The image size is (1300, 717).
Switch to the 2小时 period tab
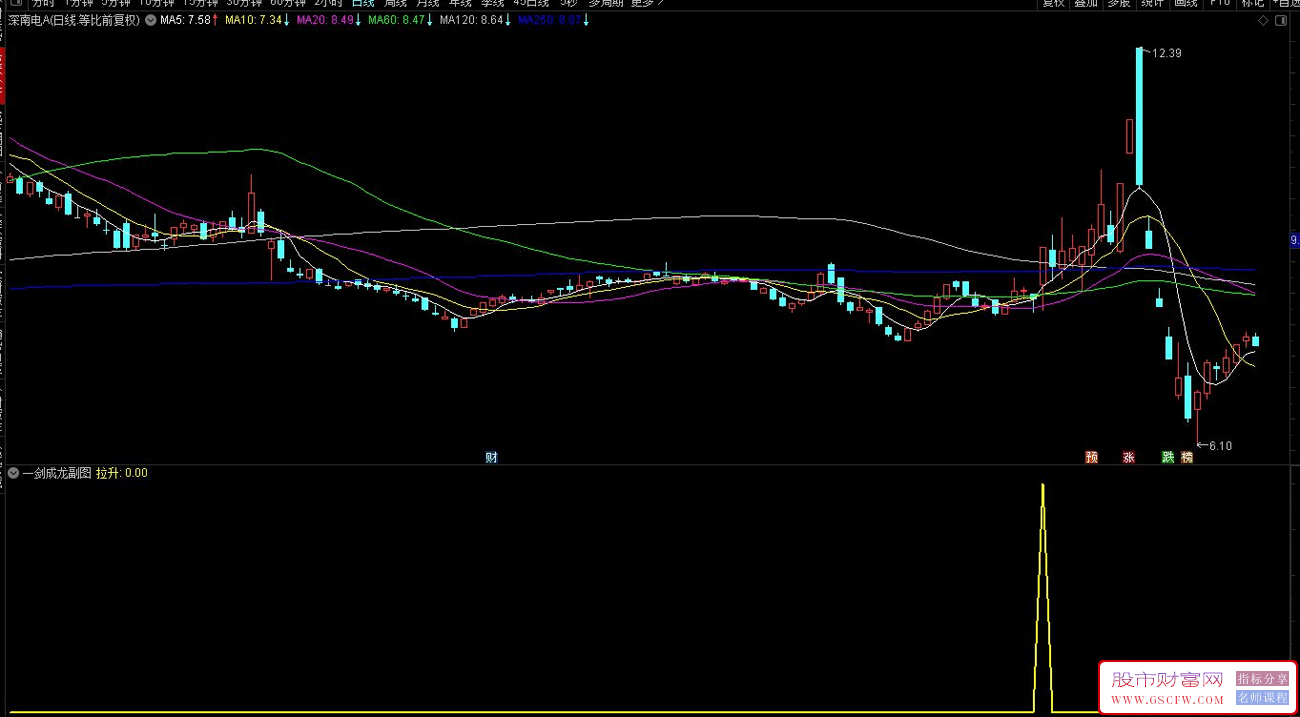click(328, 3)
